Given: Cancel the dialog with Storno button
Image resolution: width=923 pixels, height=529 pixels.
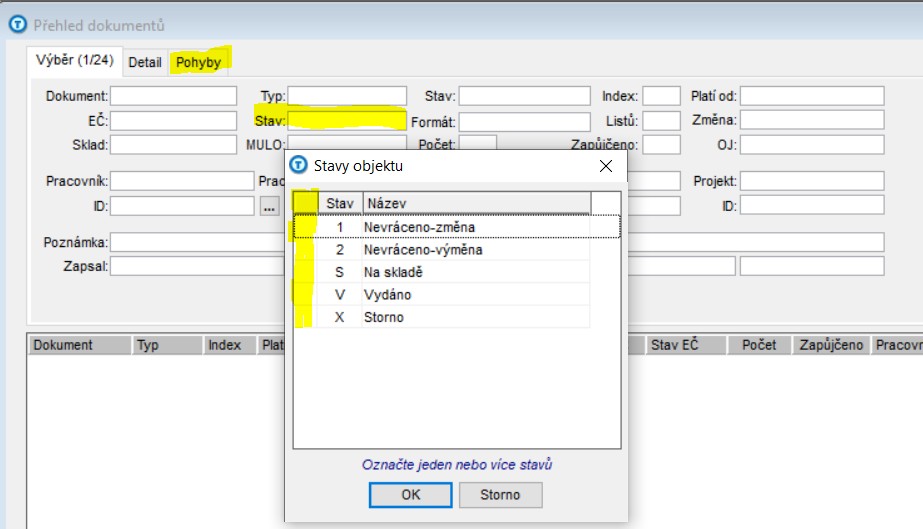Looking at the screenshot, I should (x=500, y=495).
